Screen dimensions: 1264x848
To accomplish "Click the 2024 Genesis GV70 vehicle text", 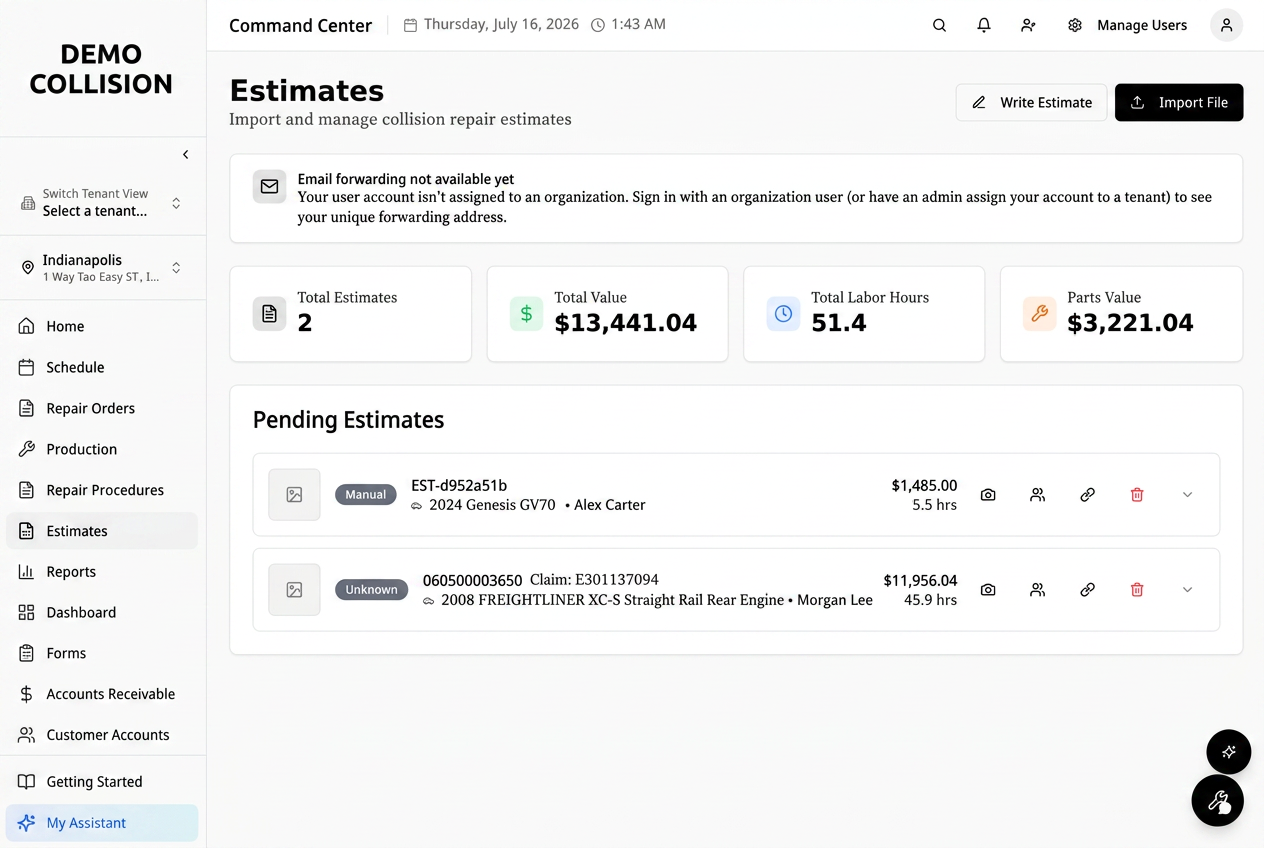I will (x=492, y=505).
